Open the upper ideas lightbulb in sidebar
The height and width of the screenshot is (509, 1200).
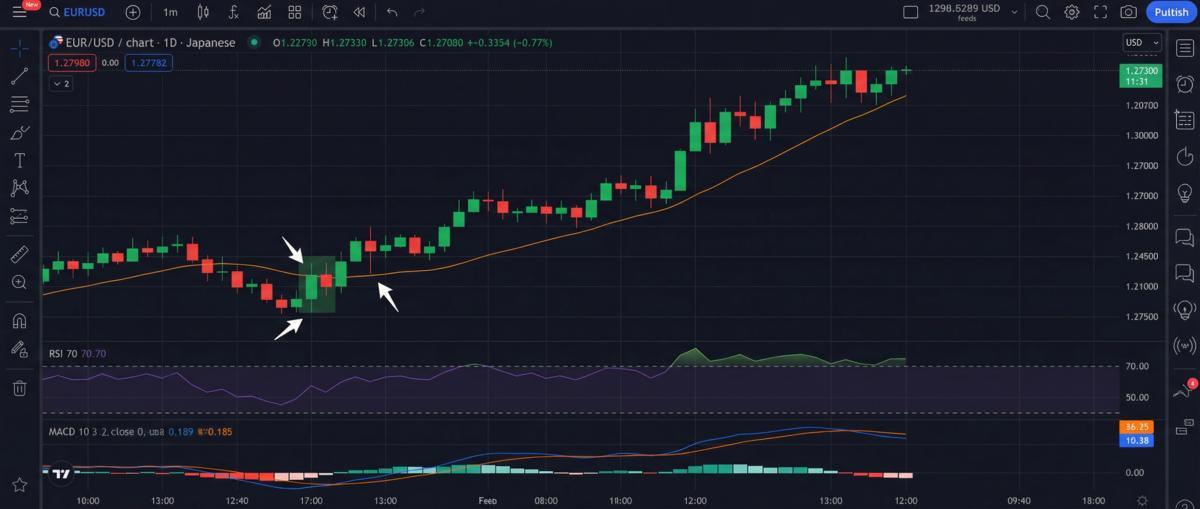coord(1185,193)
